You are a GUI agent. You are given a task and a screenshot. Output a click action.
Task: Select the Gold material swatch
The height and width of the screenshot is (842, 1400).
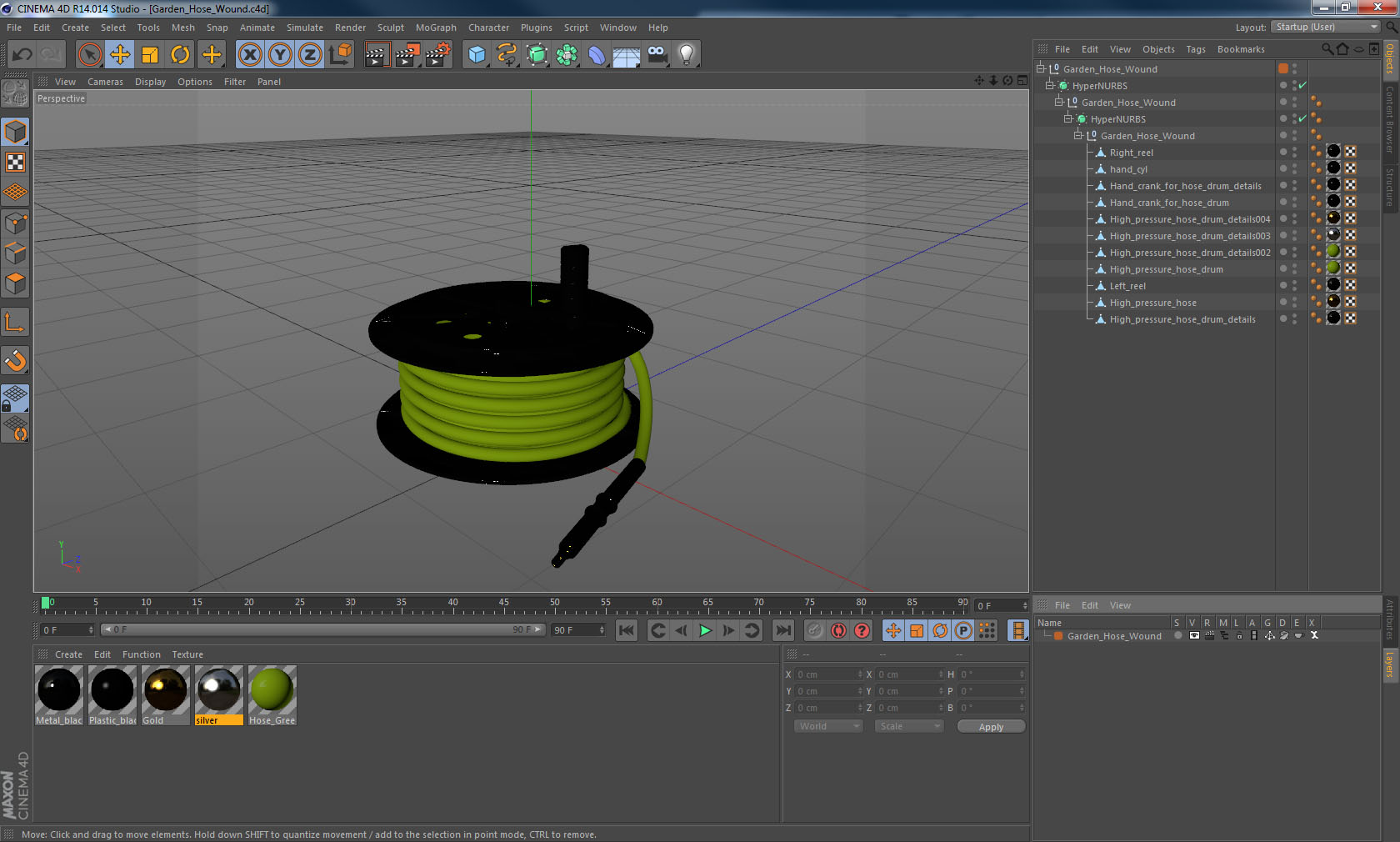[166, 695]
